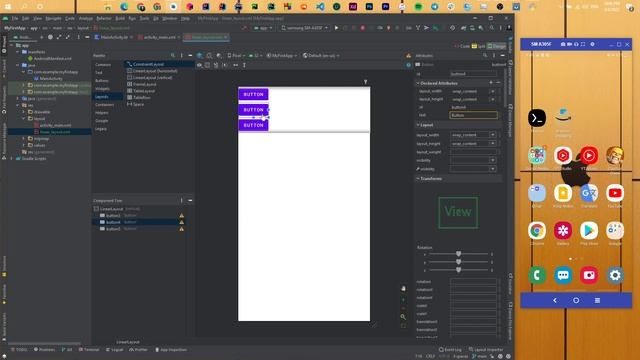Tap phone home navigation button
640x360 pixels.
tap(576, 300)
